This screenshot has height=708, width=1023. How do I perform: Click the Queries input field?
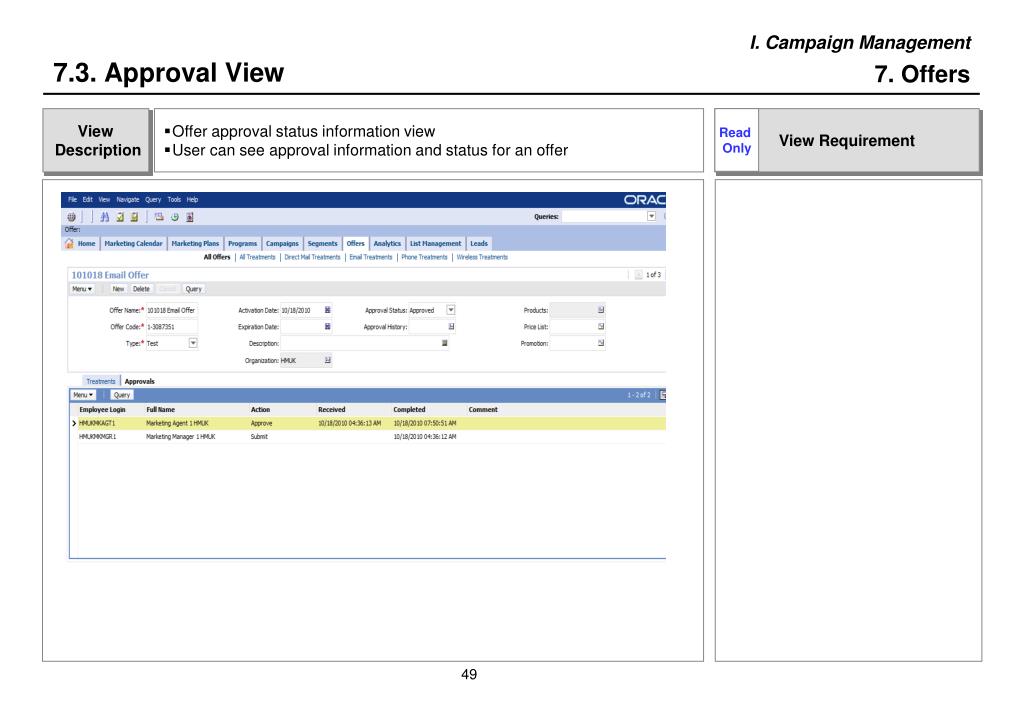(x=604, y=216)
